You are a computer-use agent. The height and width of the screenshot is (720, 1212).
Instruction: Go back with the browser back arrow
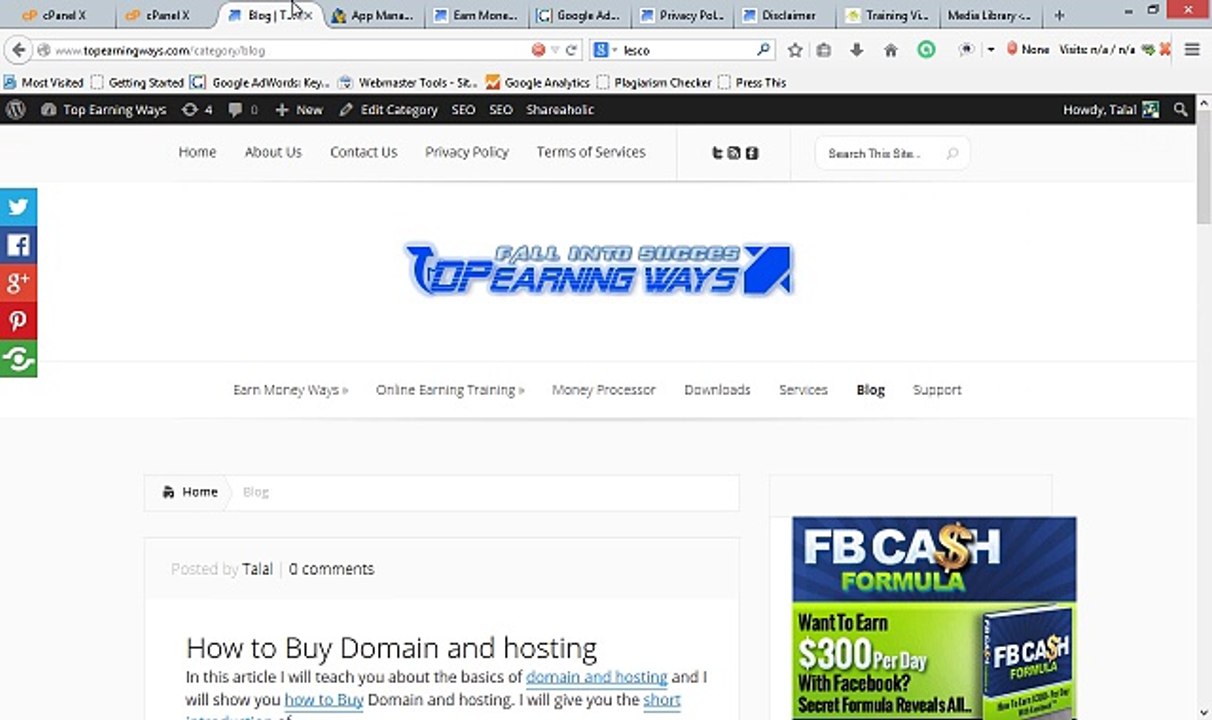[x=18, y=49]
